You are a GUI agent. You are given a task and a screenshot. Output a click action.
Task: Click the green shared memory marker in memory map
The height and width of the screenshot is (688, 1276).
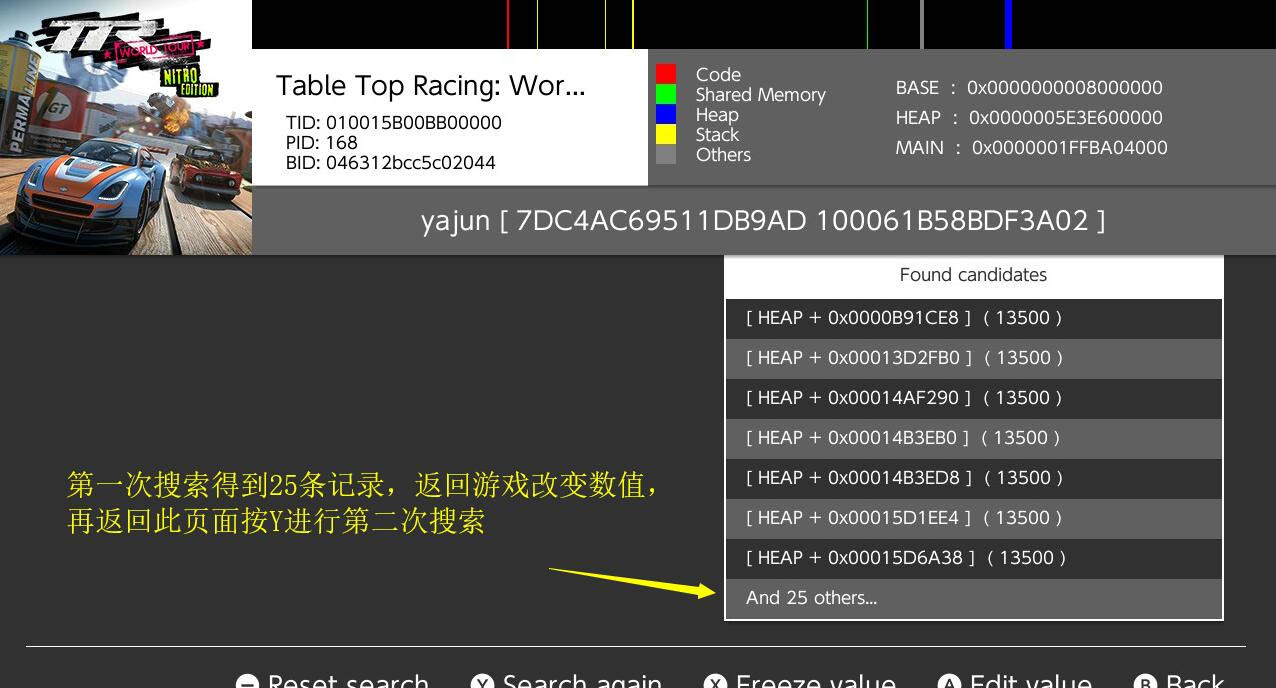[x=867, y=24]
